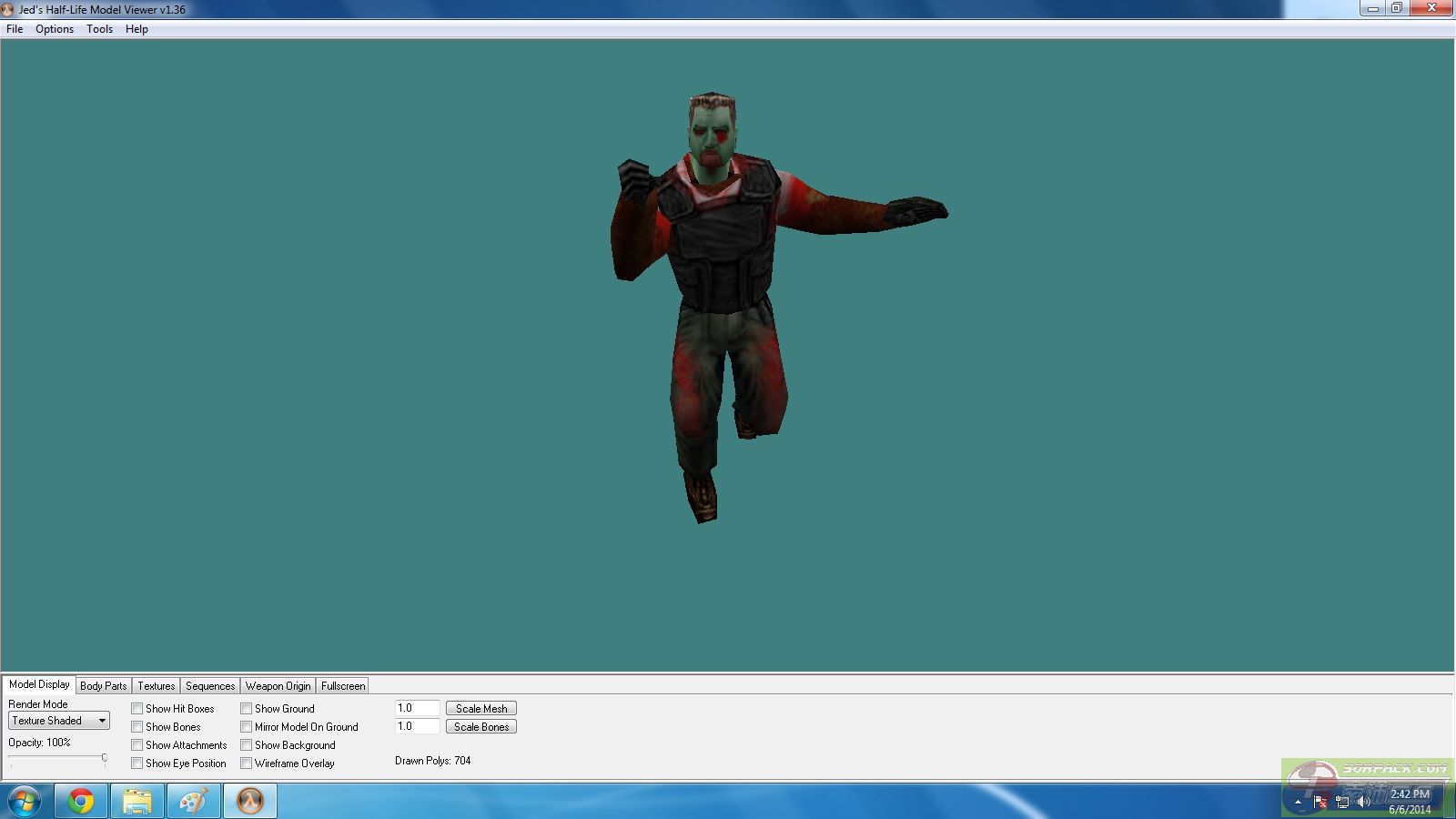Click the Opacity slider handle
The height and width of the screenshot is (819, 1456).
click(104, 758)
